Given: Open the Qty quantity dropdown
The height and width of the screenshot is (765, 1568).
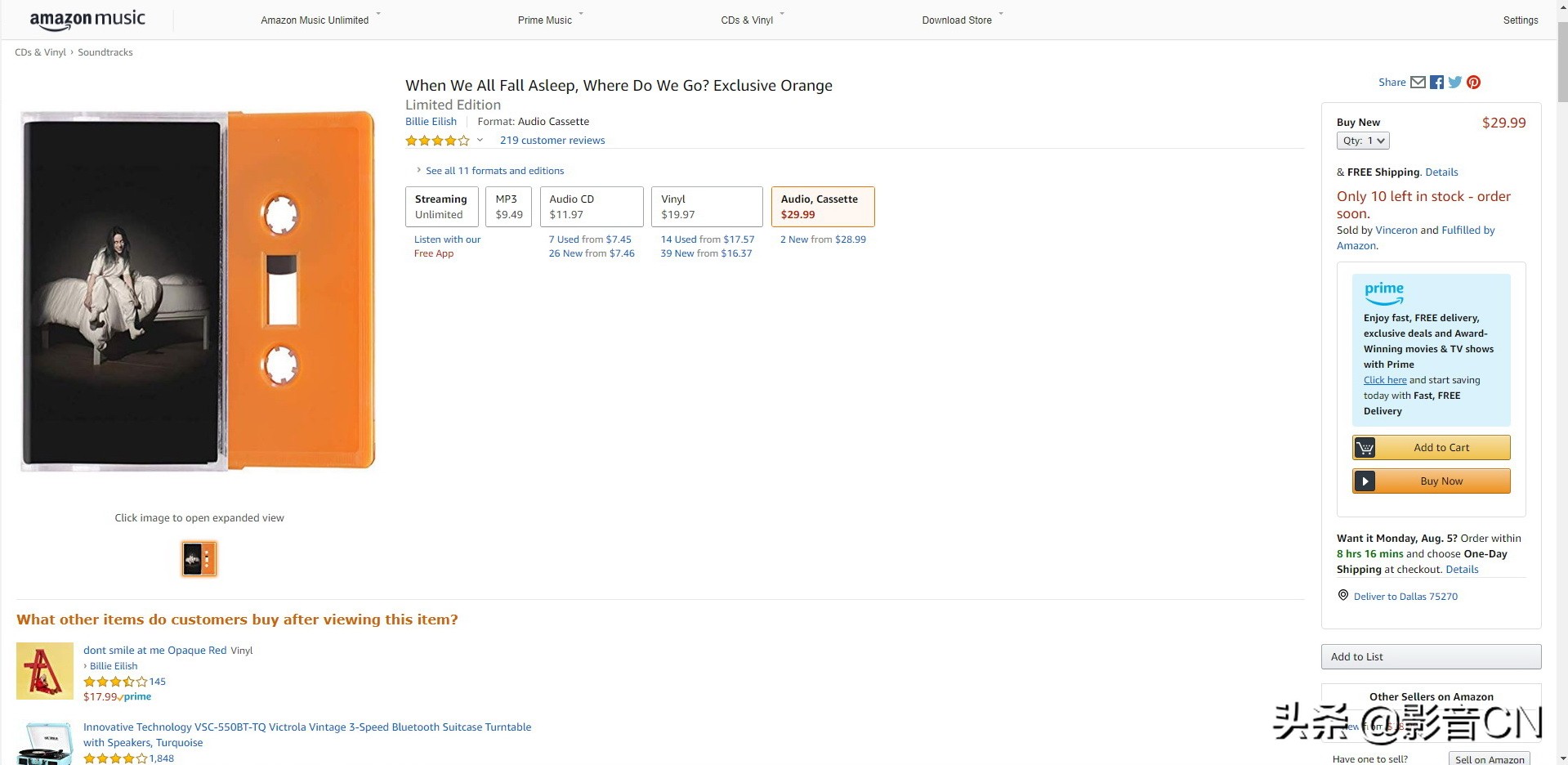Looking at the screenshot, I should click(1363, 141).
